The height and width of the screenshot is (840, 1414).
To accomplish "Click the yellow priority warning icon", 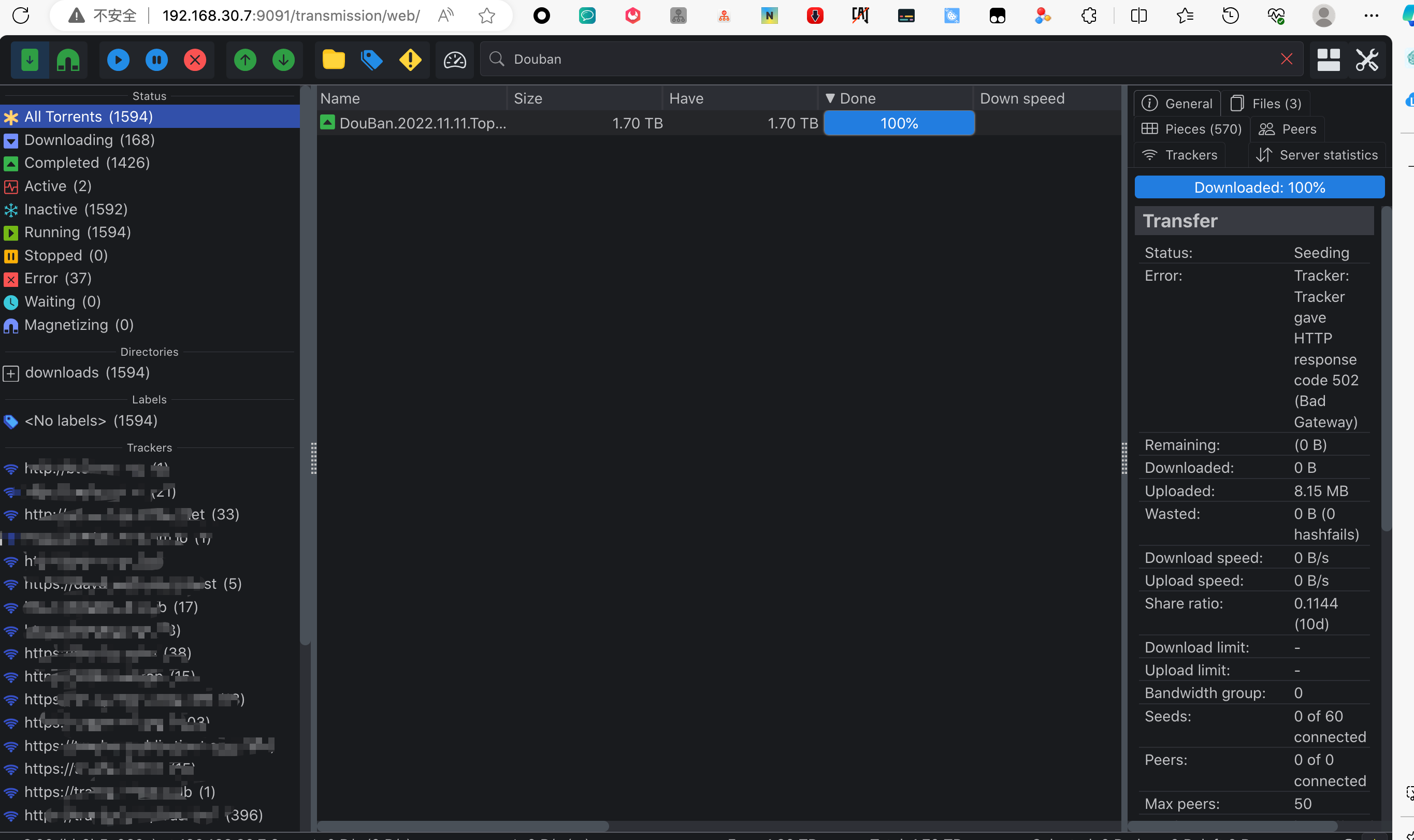I will pos(410,60).
